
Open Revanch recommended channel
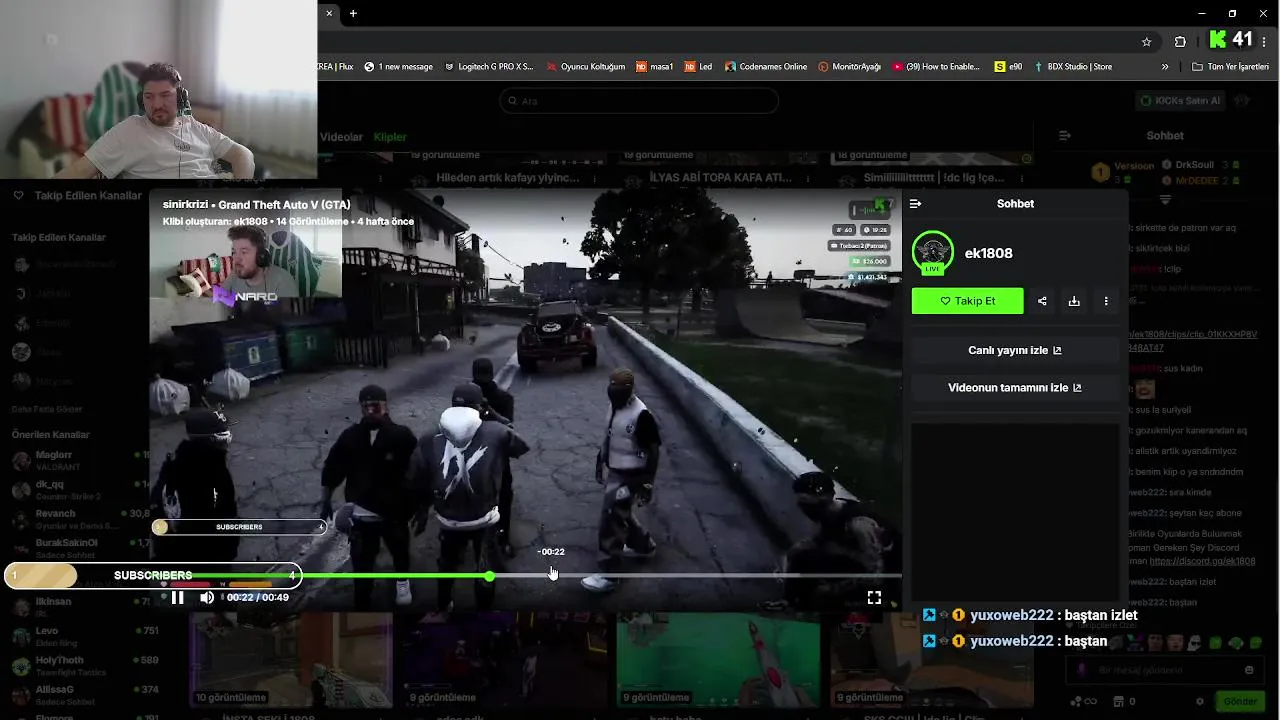coord(75,518)
